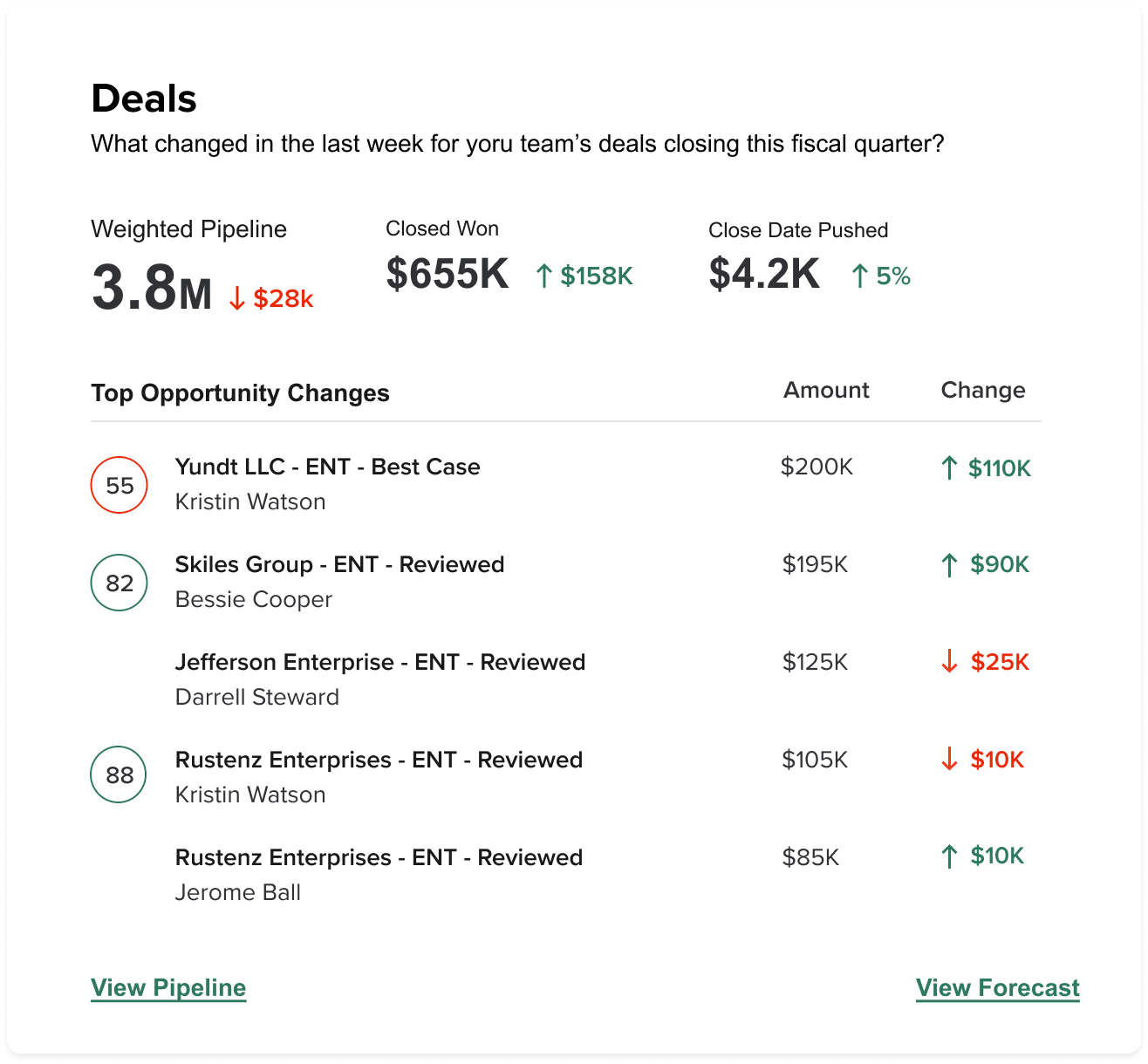
Task: Sort by the Amount column header
Action: pyautogui.click(x=825, y=391)
